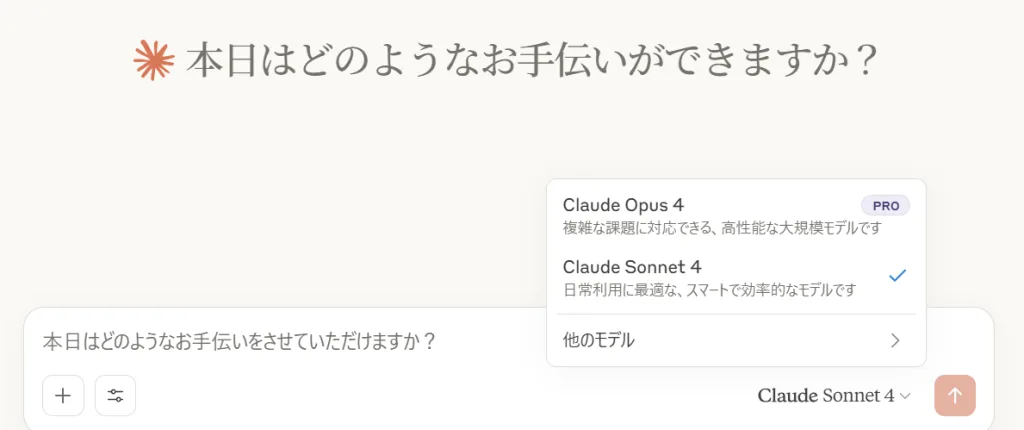The image size is (1024, 430).
Task: Toggle the Claude Sonnet 4 selector in input bar
Action: pos(834,395)
